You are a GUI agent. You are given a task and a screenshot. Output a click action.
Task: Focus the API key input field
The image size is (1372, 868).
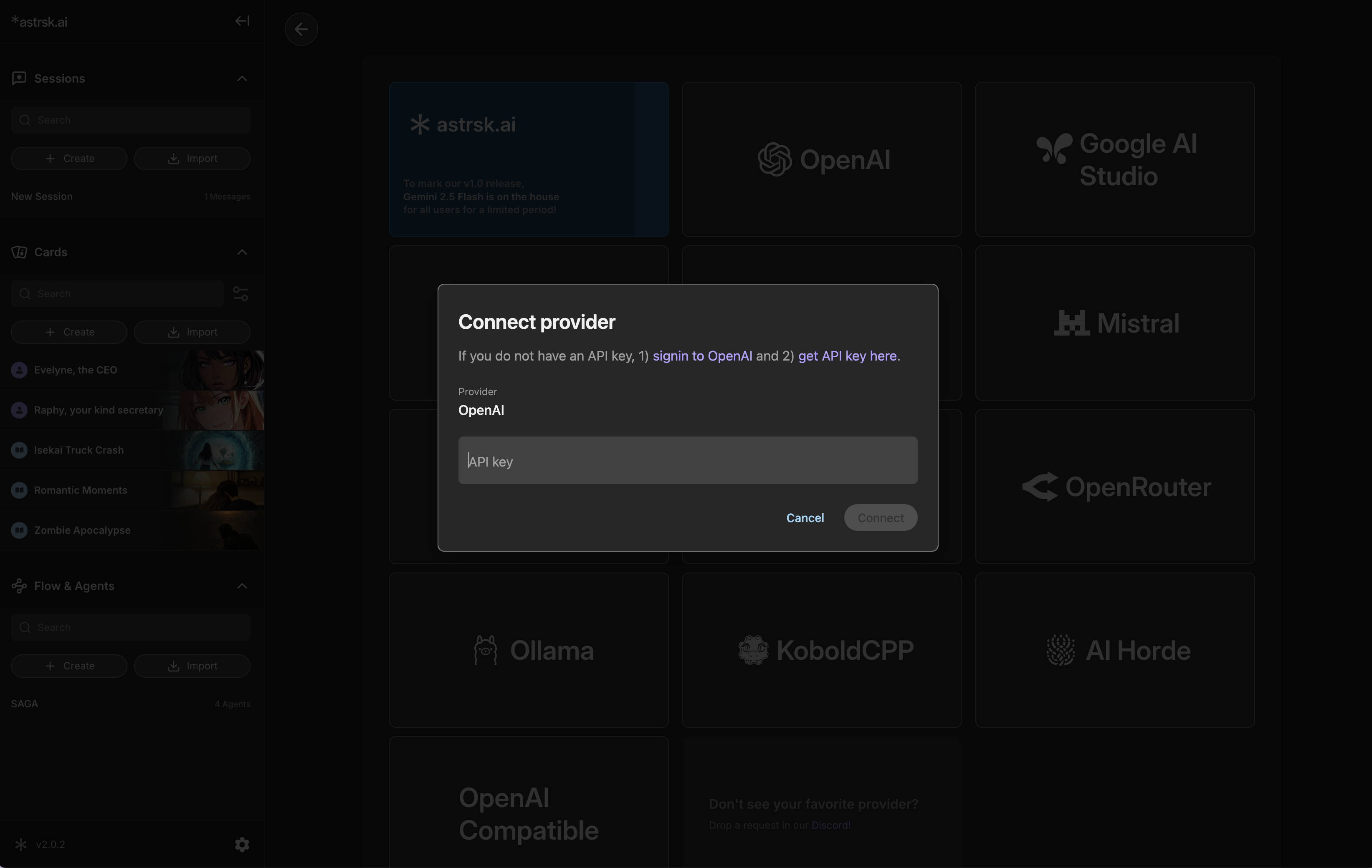688,460
